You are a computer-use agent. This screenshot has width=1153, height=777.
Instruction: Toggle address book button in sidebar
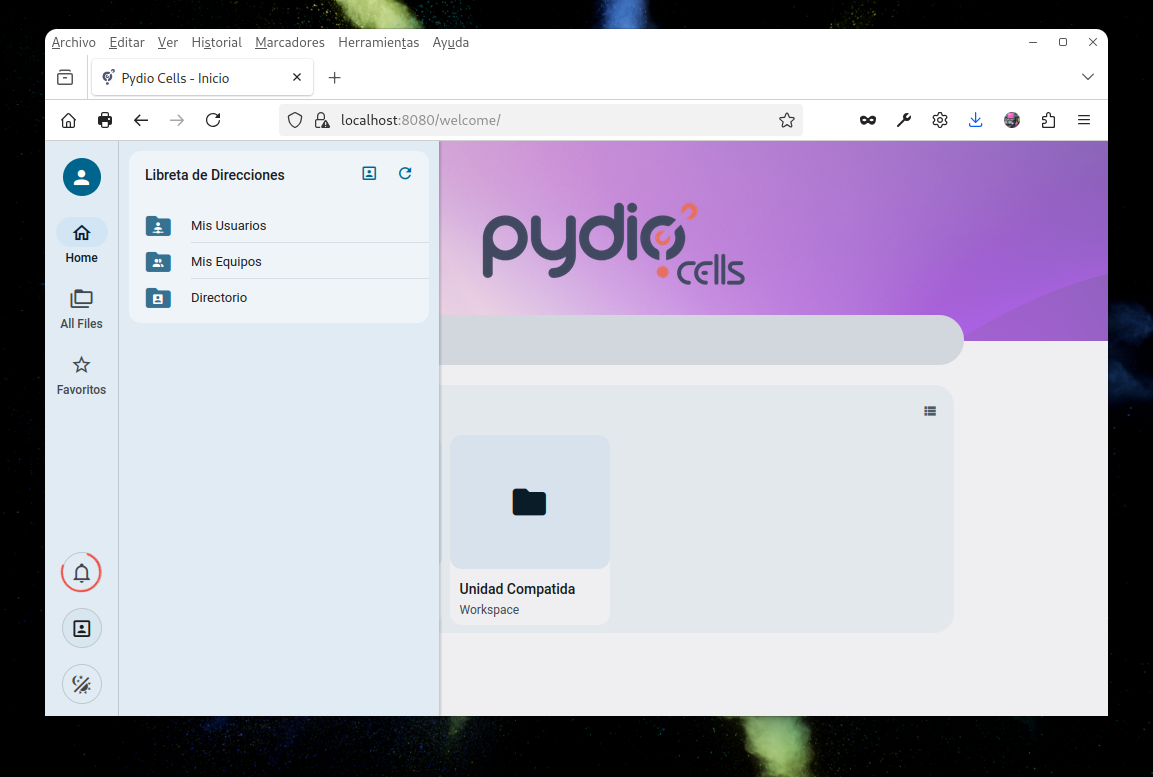tap(82, 629)
